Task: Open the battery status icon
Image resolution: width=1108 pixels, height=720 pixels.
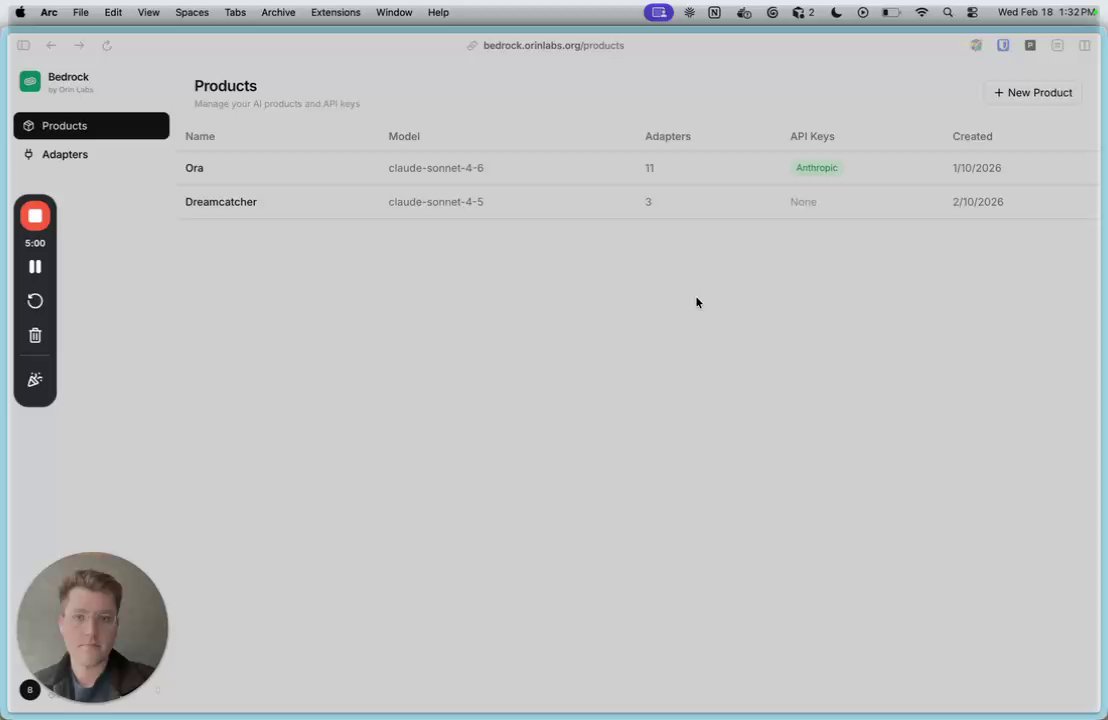Action: click(891, 12)
